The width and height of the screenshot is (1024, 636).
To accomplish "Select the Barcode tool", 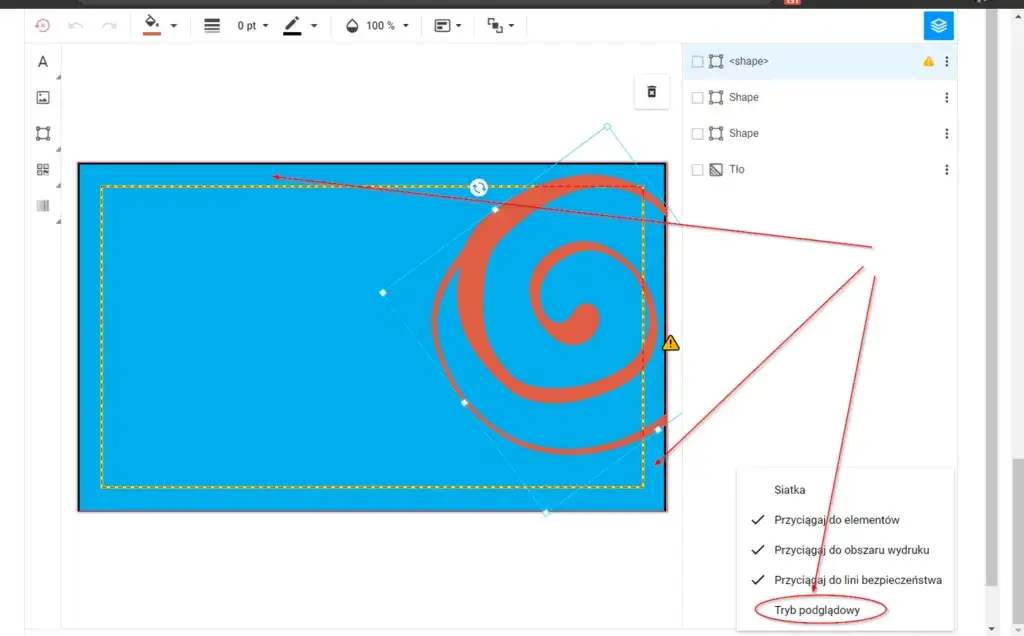I will (43, 206).
